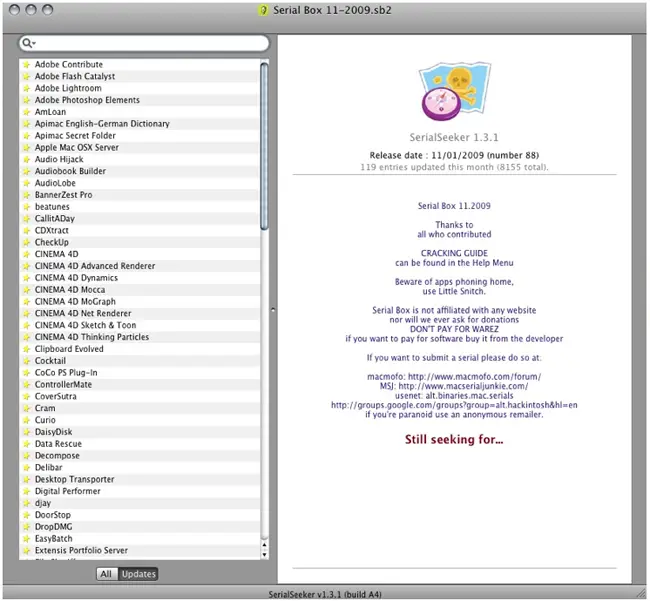The width and height of the screenshot is (650, 601).
Task: Click the star icon next to AmLoan
Action: [x=27, y=112]
